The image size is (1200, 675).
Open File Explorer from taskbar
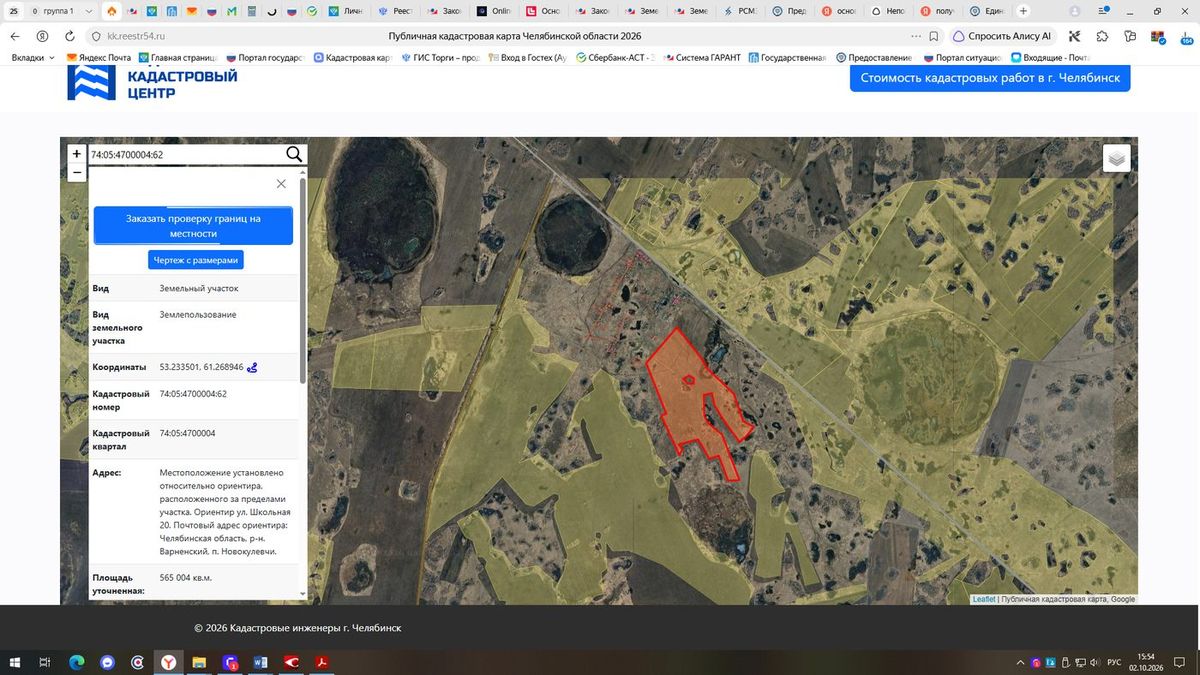[199, 662]
